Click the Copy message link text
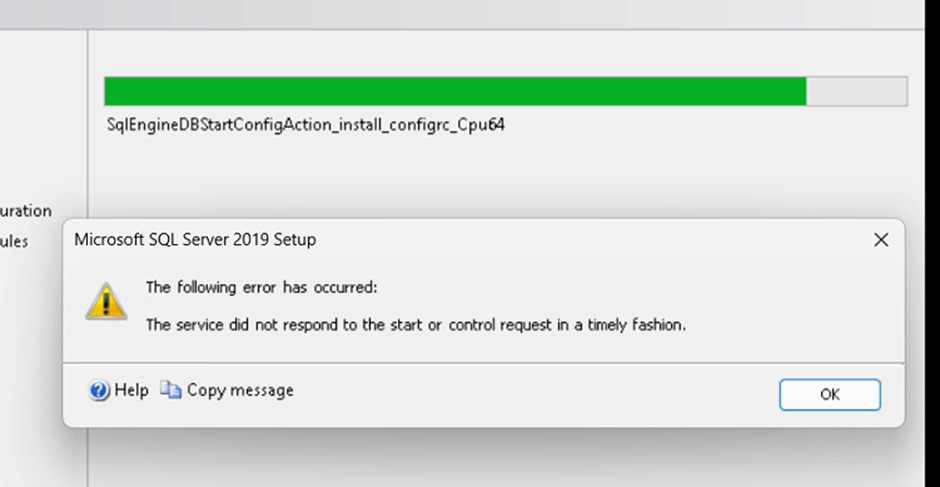 click(240, 391)
